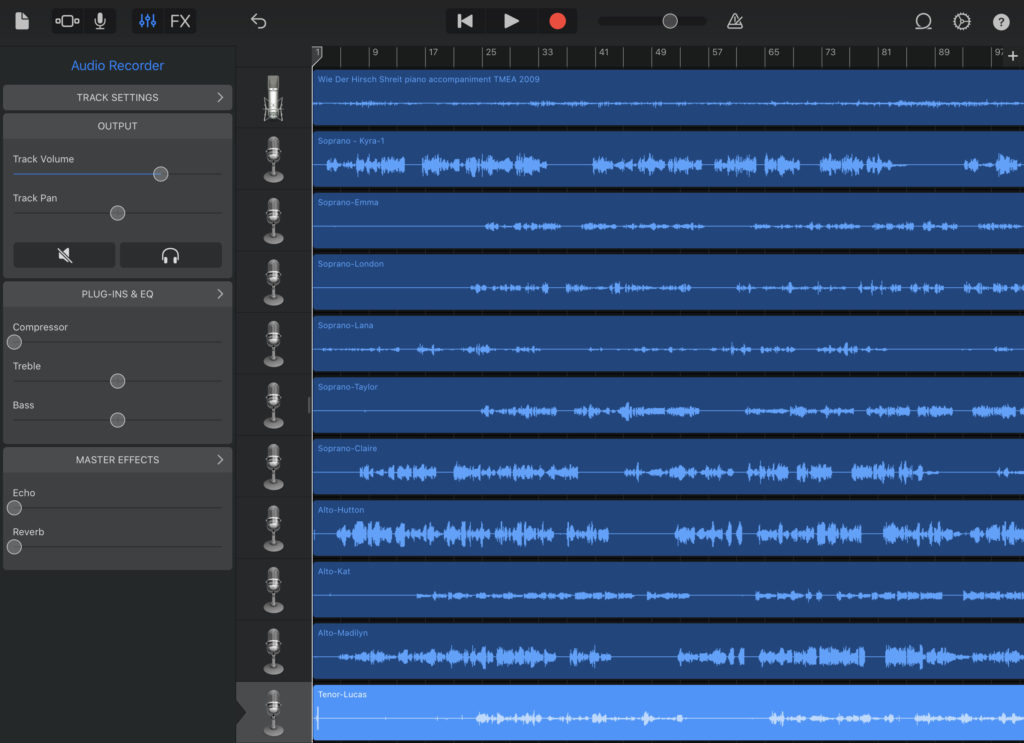Screen dimensions: 1024x743
Task: Open the microphone instrument view
Action: [100, 21]
